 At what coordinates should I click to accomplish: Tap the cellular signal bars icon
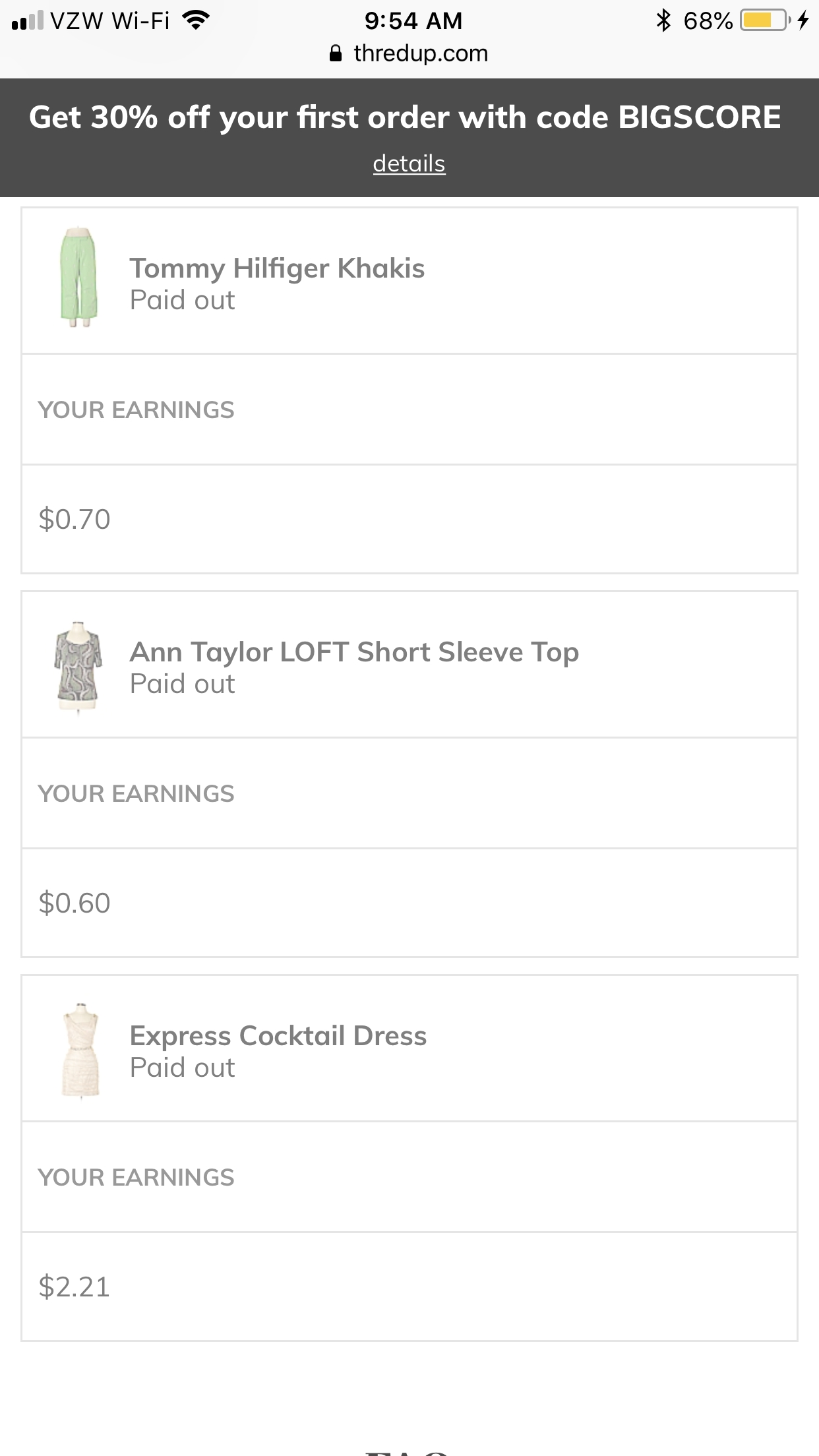point(28,21)
